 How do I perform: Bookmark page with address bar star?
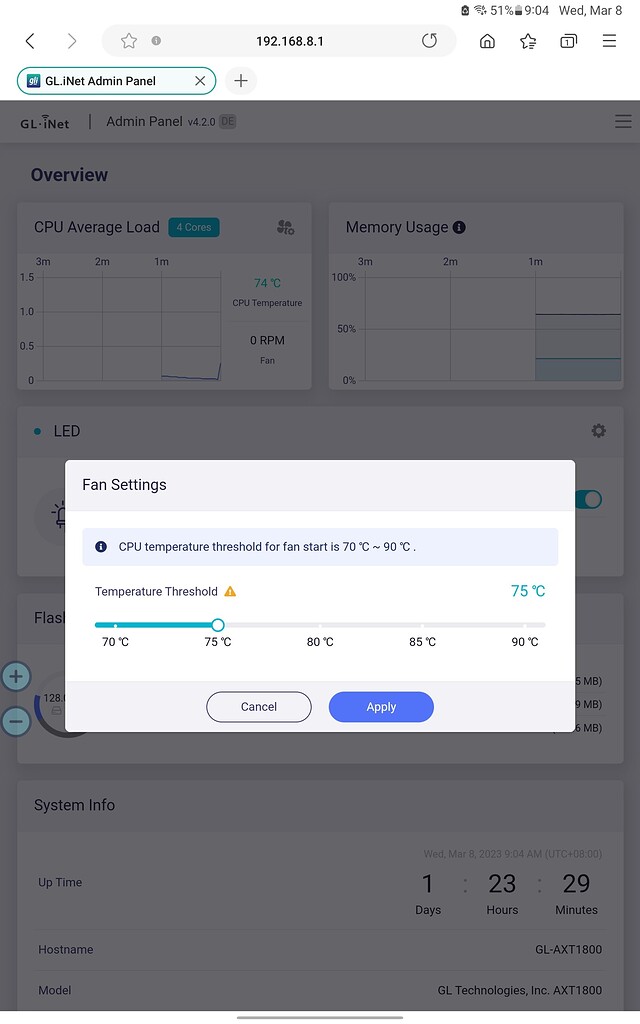[129, 41]
